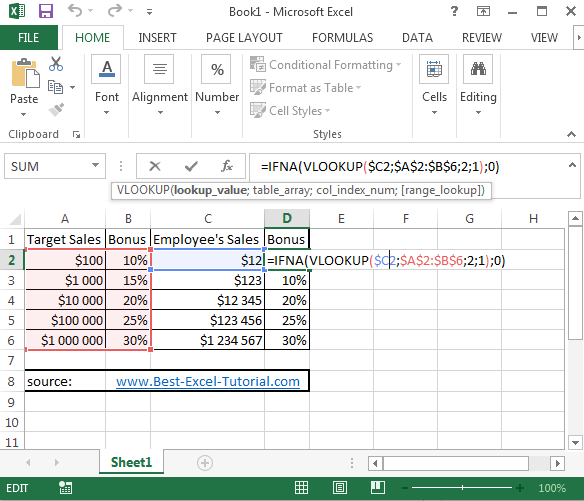Open the www.Best-Excel-Tutorial.com link
584x501 pixels.
208,381
